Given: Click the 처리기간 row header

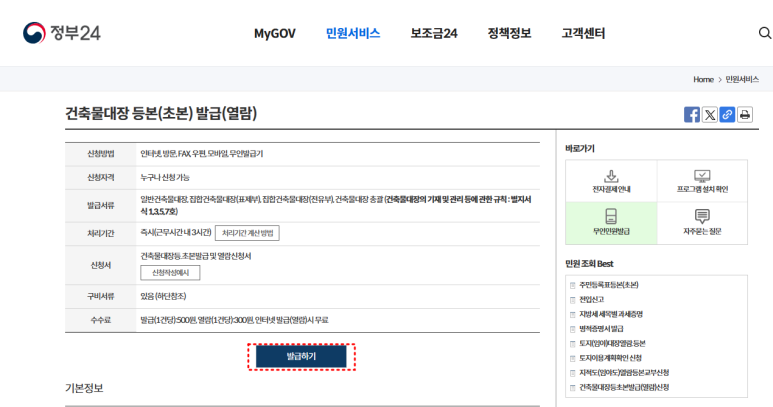Looking at the screenshot, I should click(x=101, y=234).
